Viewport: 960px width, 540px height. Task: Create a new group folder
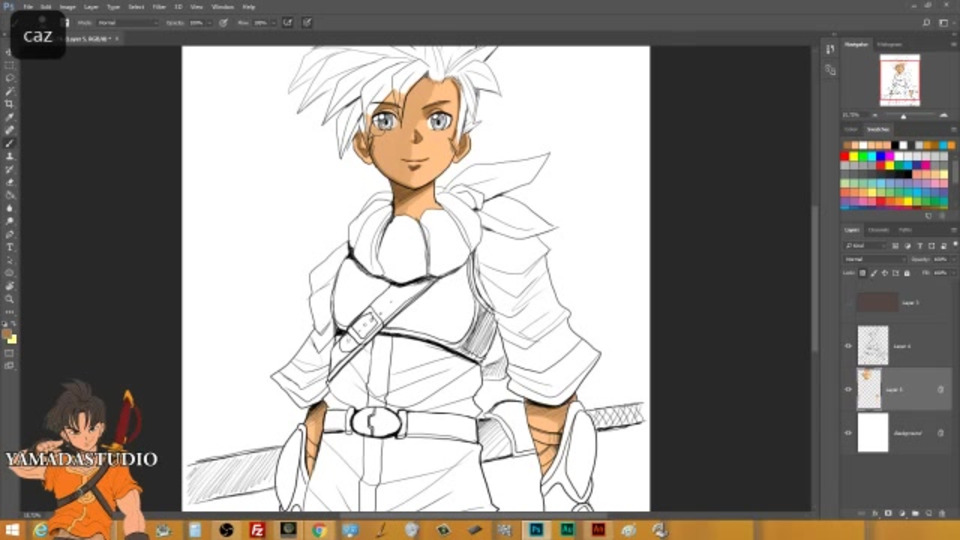point(915,513)
